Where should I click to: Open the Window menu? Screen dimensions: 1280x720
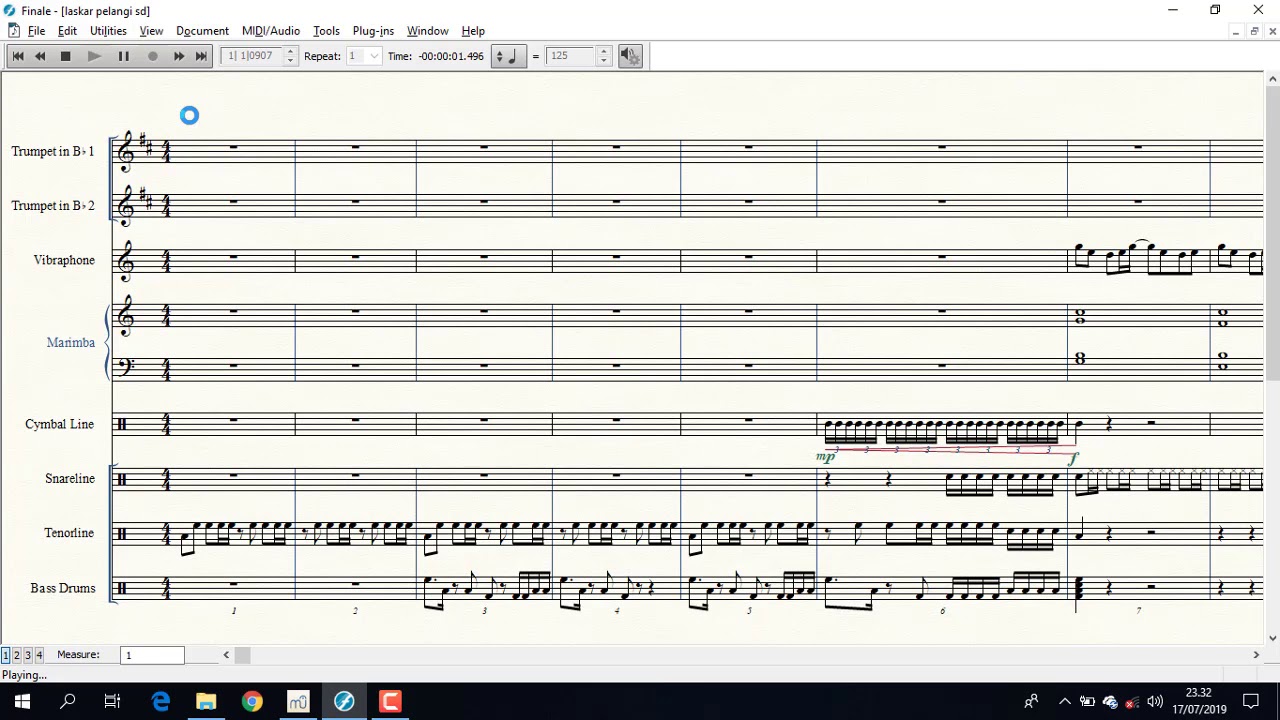(427, 31)
